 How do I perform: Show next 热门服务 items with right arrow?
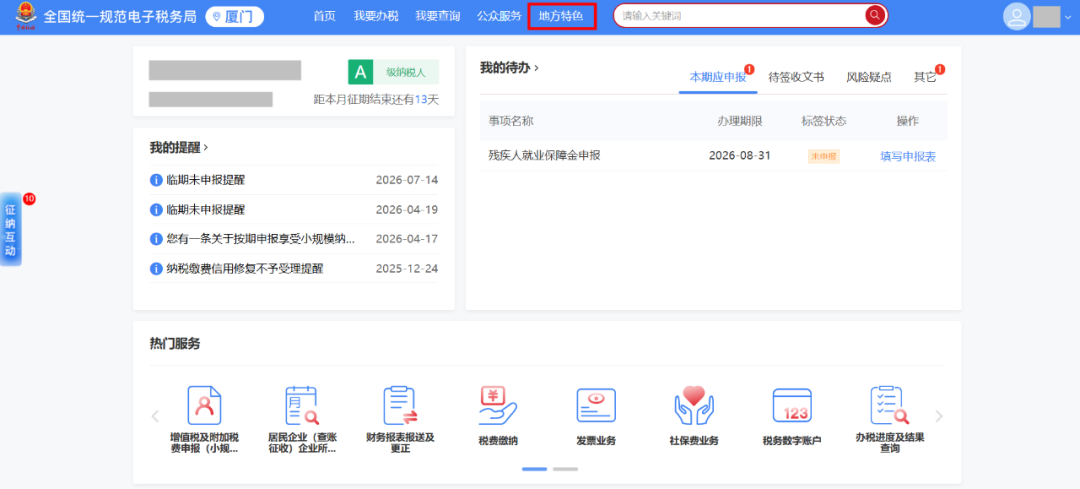938,416
